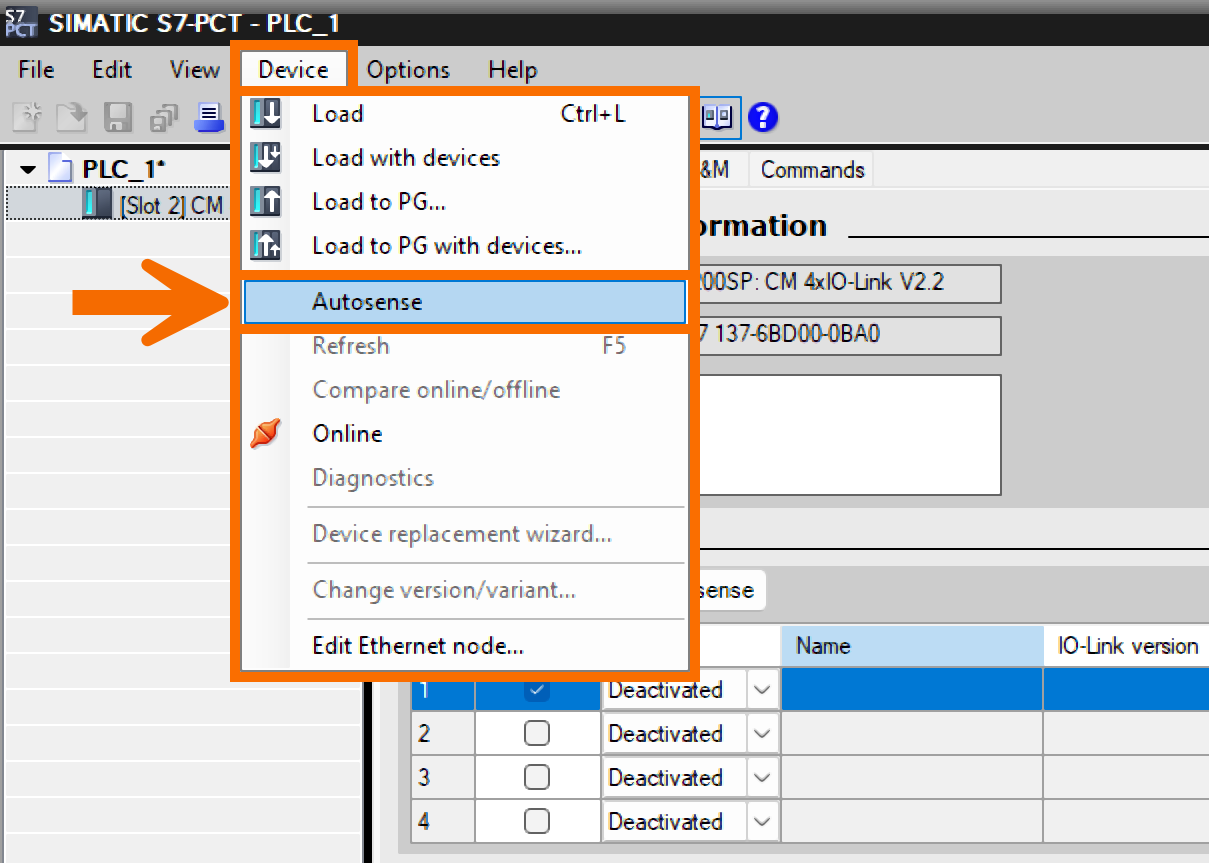Click the Print toolbar icon
1209x863 pixels.
tap(210, 117)
